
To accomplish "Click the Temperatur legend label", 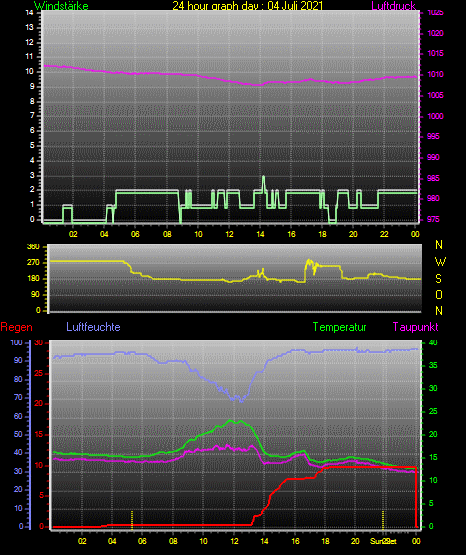I will point(339,327).
